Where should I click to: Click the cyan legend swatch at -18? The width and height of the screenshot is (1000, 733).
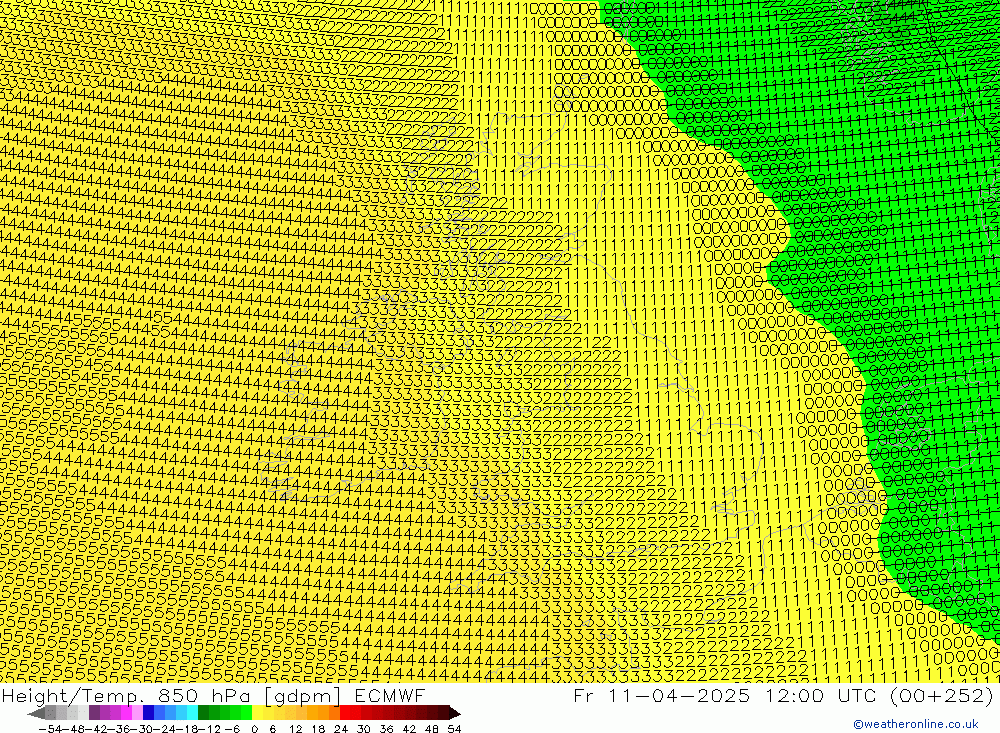pos(192,714)
